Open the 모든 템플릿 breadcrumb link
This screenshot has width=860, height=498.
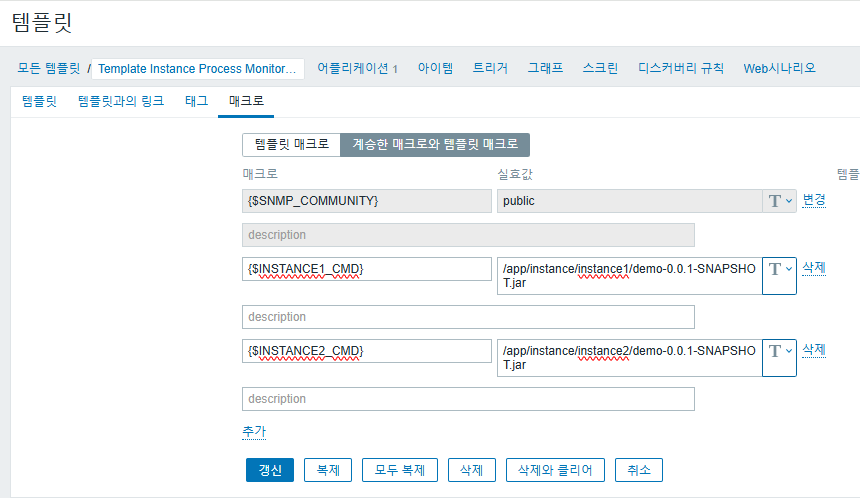click(49, 69)
